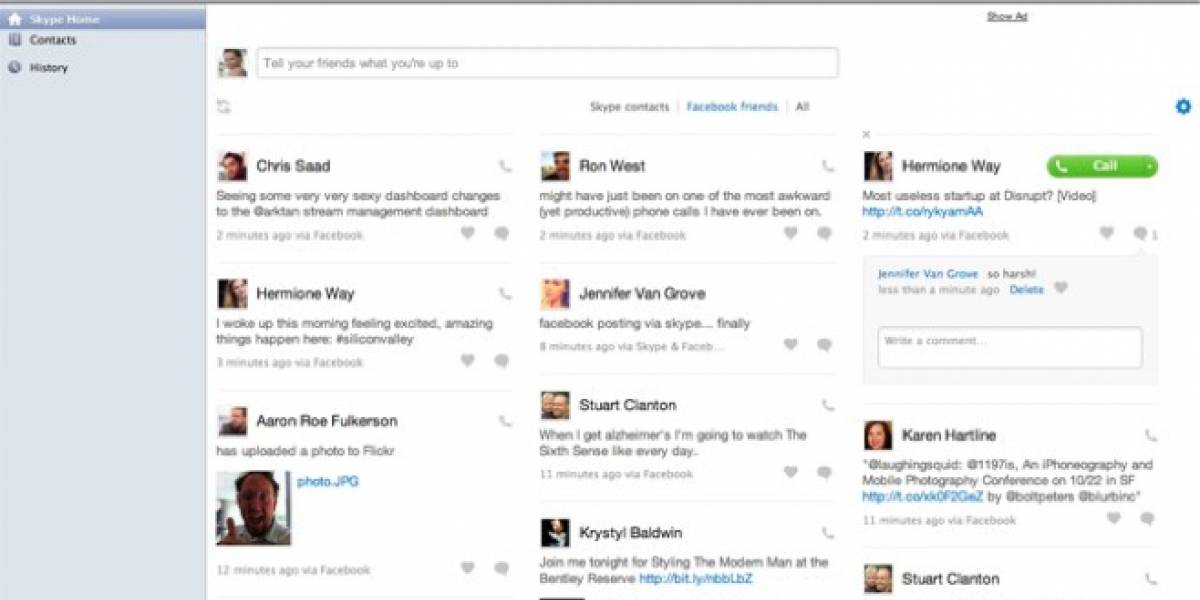Image resolution: width=1200 pixels, height=600 pixels.
Task: Like Hermione Way's siliconvalley post
Action: pos(467,360)
